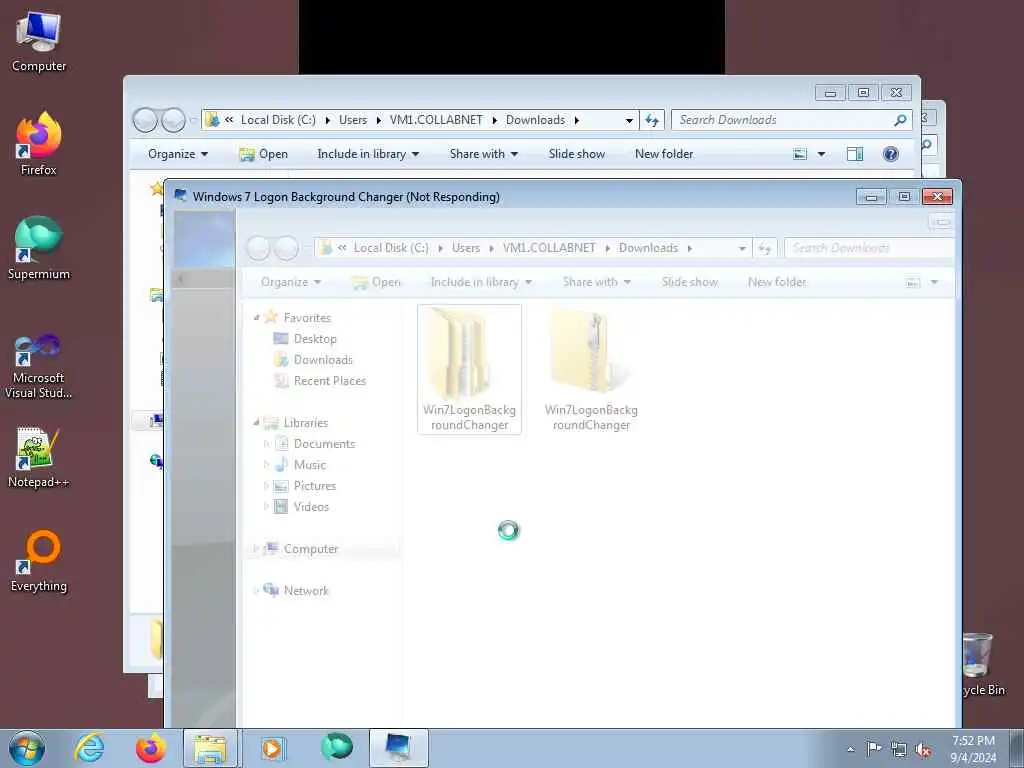Open the Everything search desktop shortcut

tap(39, 560)
